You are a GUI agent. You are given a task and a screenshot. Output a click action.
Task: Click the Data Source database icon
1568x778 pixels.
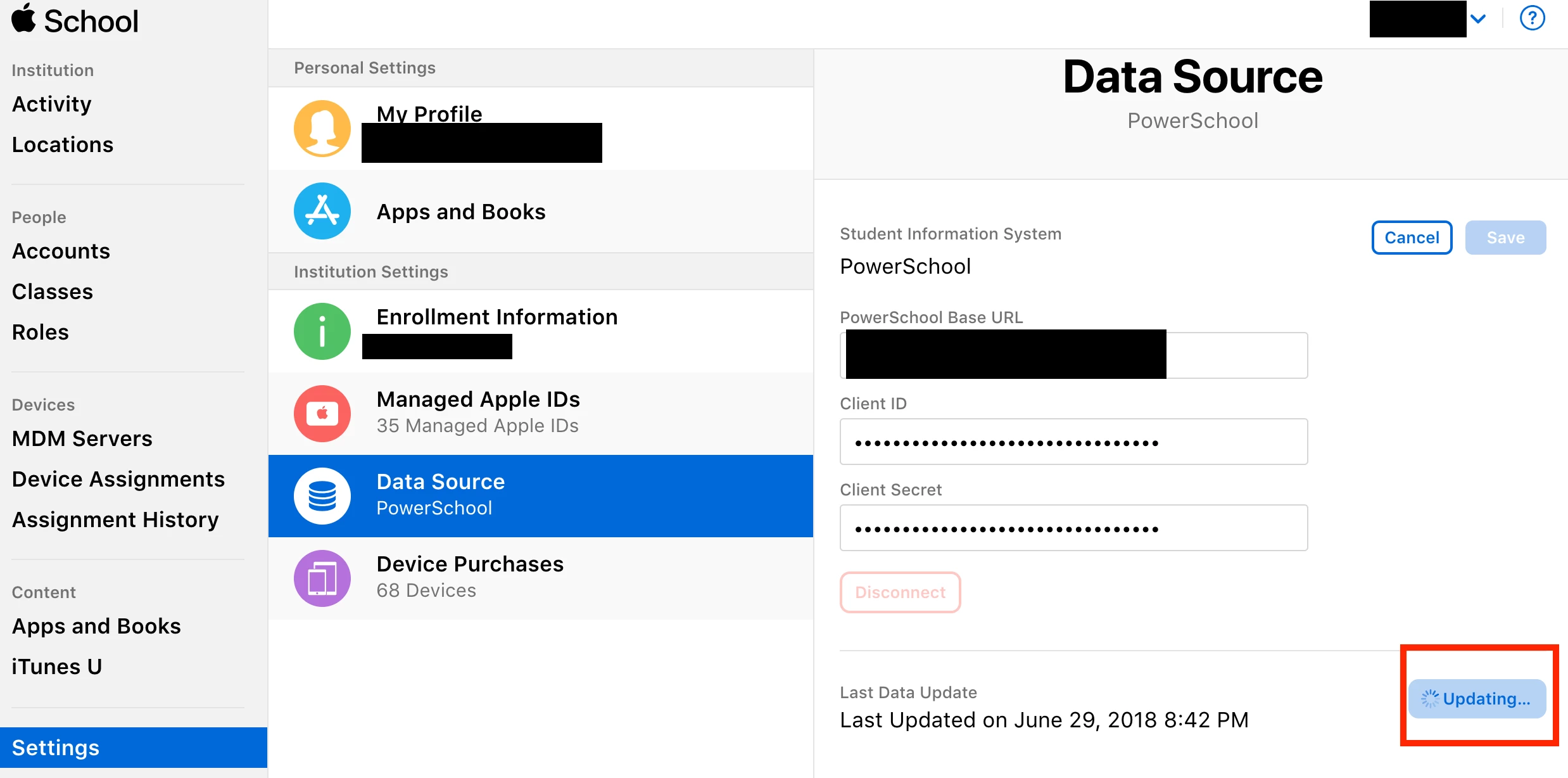tap(322, 496)
